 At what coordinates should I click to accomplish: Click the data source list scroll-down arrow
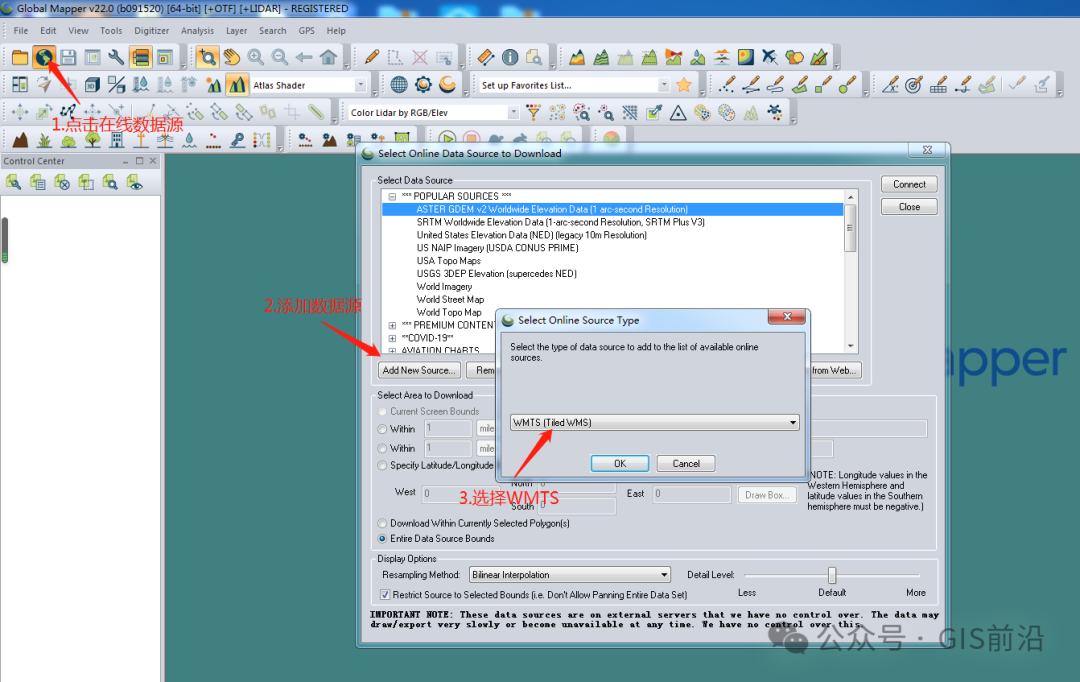pyautogui.click(x=851, y=346)
